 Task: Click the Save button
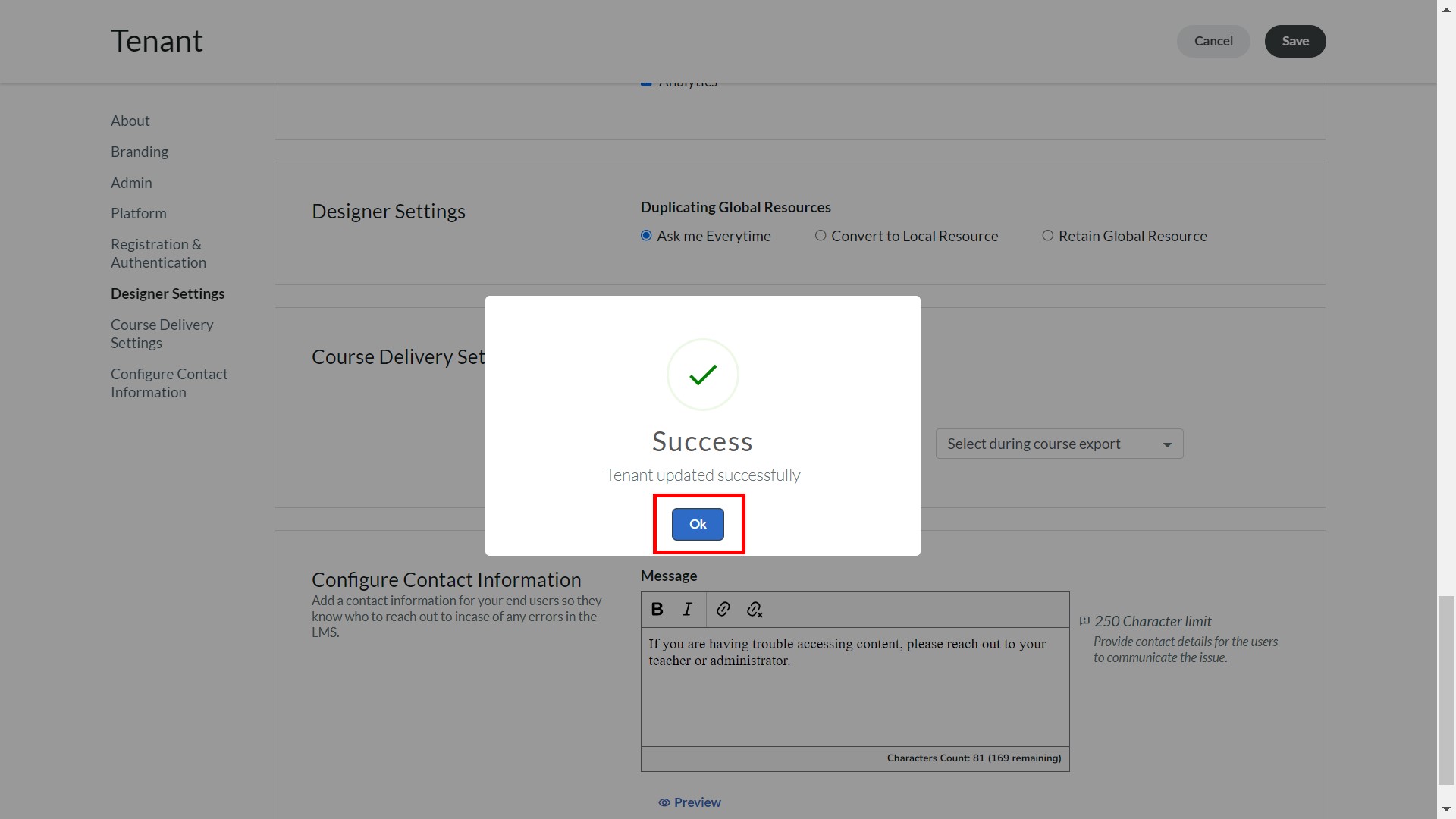(x=1295, y=41)
